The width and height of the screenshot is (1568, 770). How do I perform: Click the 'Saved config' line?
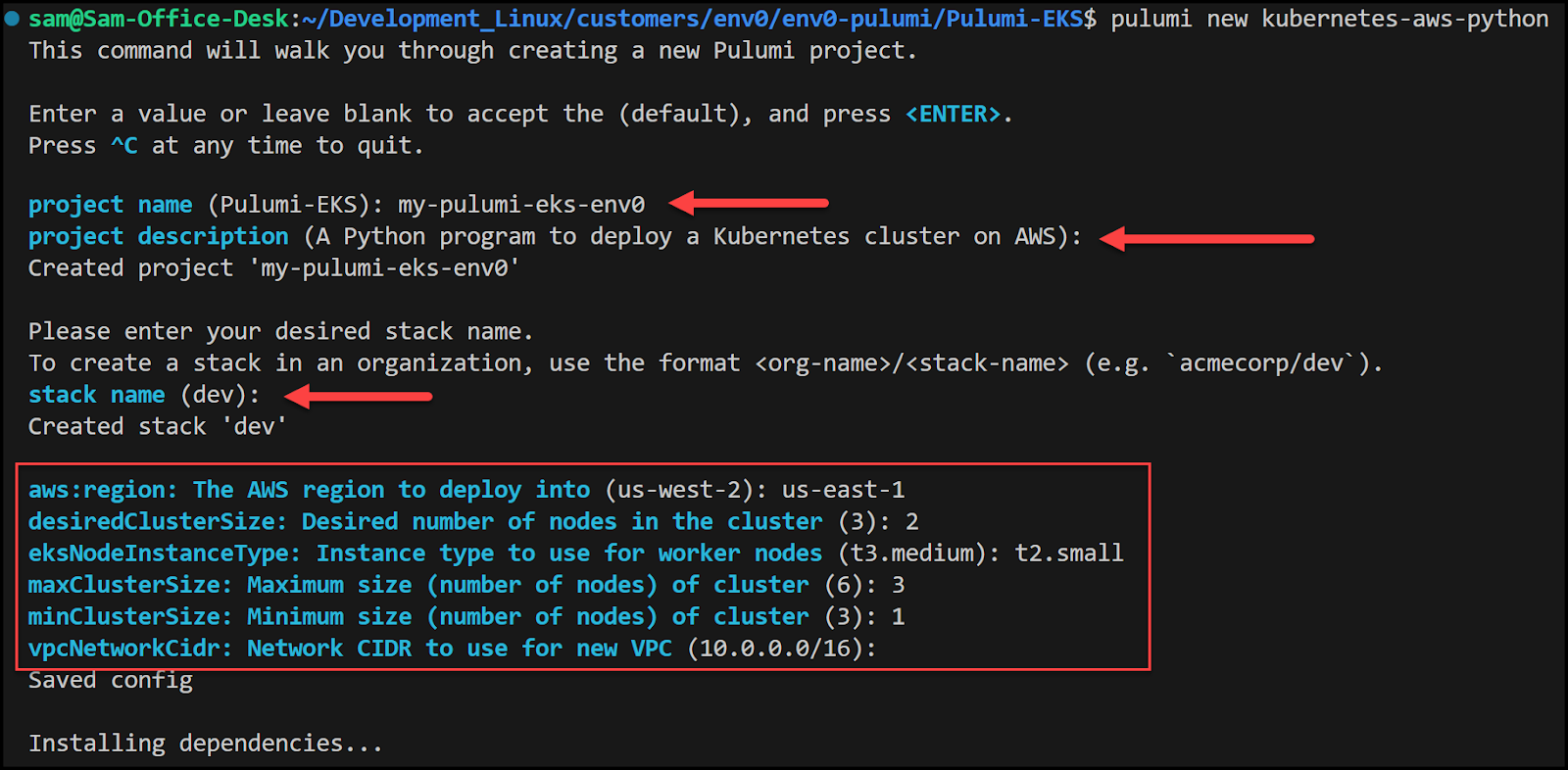click(111, 681)
